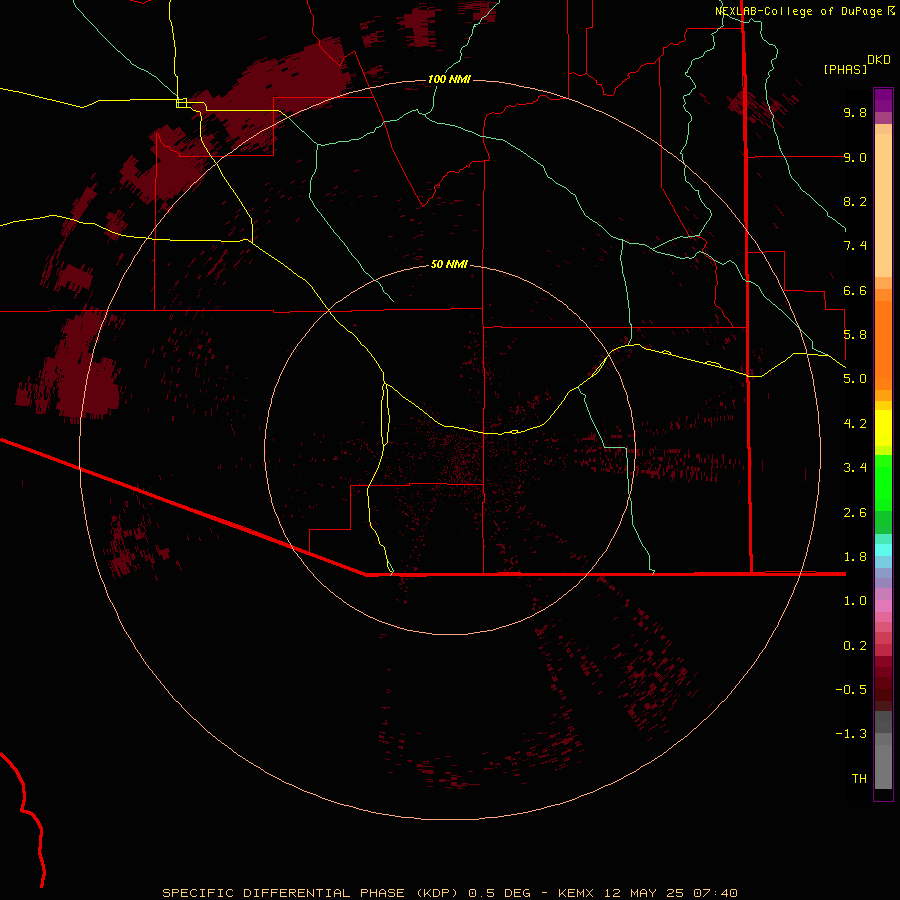The height and width of the screenshot is (900, 900).
Task: Click the yellow segment of the color bar
Action: pos(883,428)
